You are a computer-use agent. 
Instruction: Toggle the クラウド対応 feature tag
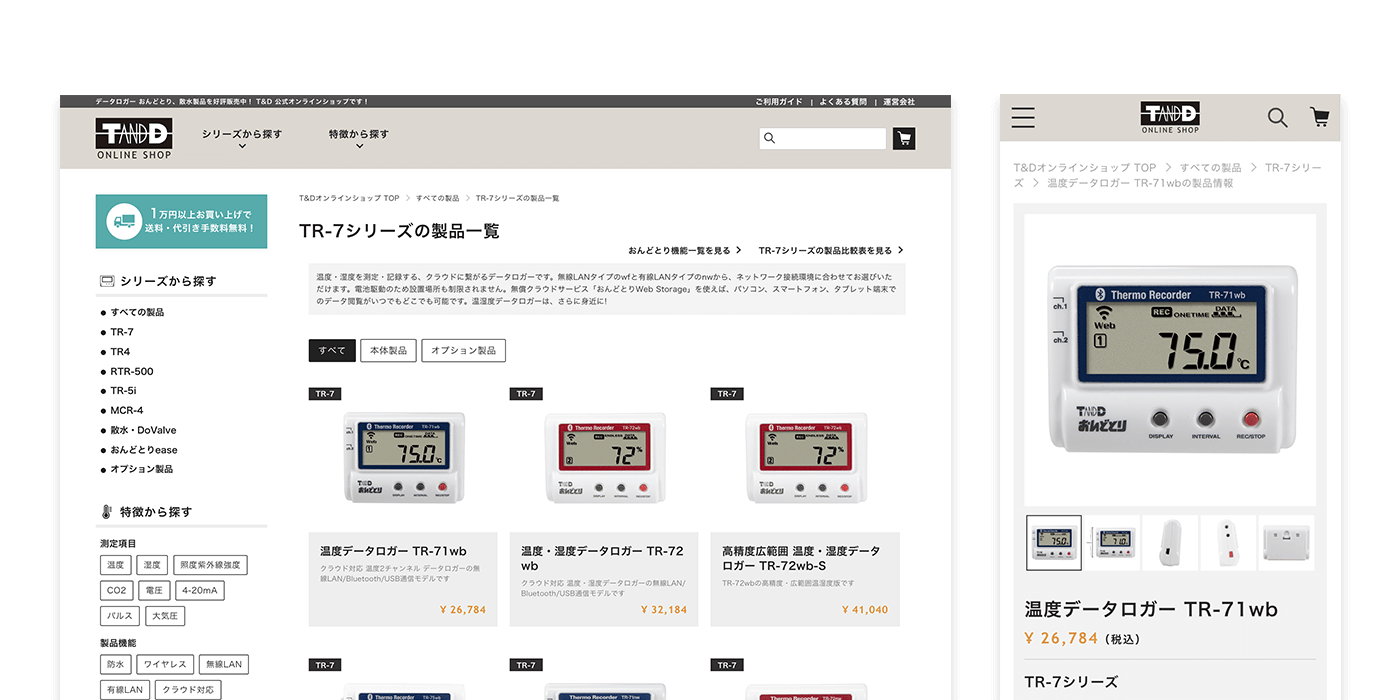pyautogui.click(x=188, y=690)
